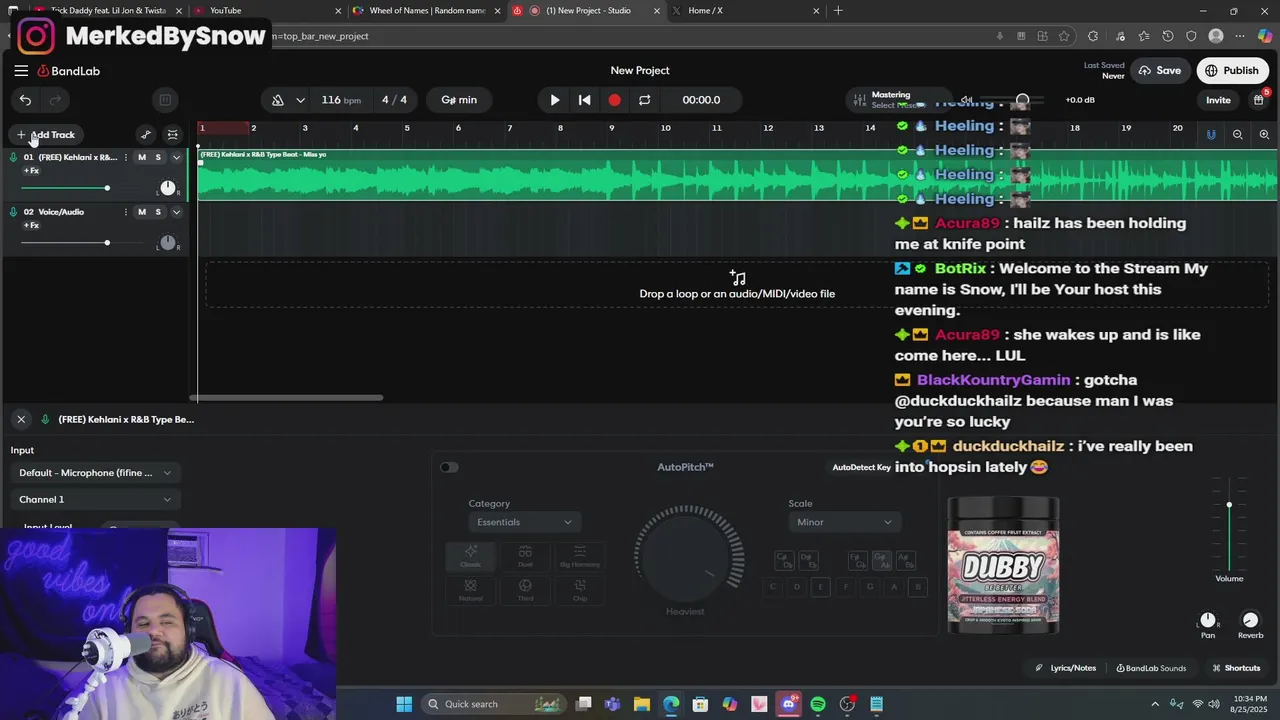1280x720 pixels.
Task: Open the Minor scale dropdown
Action: [x=845, y=522]
